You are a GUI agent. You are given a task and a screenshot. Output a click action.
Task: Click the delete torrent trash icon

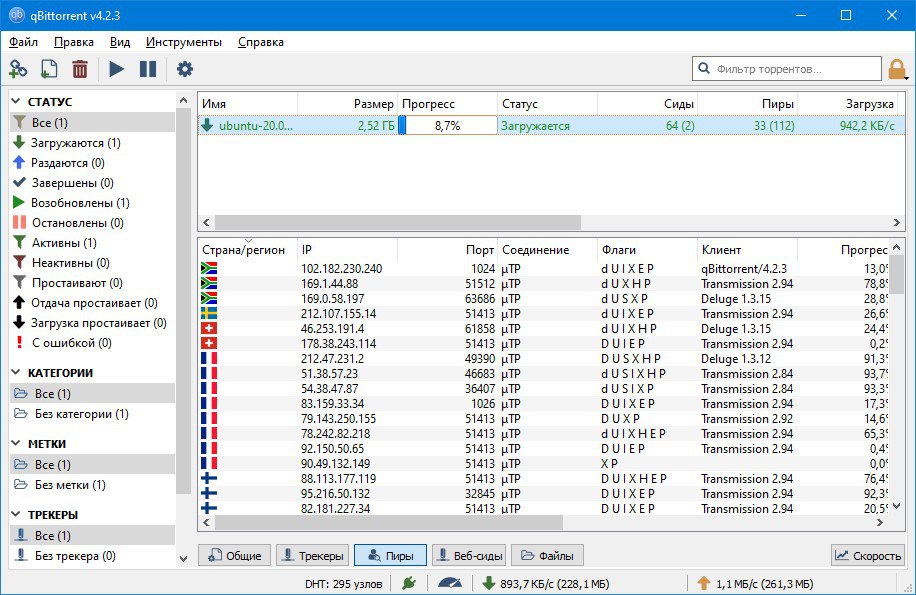(x=79, y=69)
